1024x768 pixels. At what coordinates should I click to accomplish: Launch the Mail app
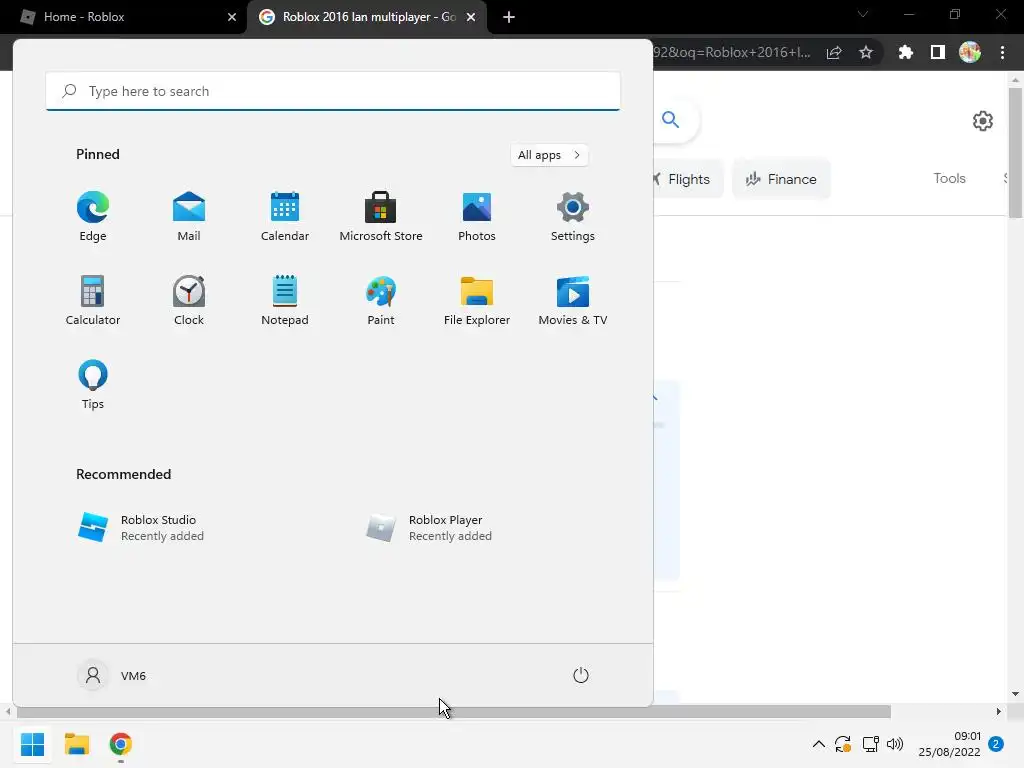point(189,217)
